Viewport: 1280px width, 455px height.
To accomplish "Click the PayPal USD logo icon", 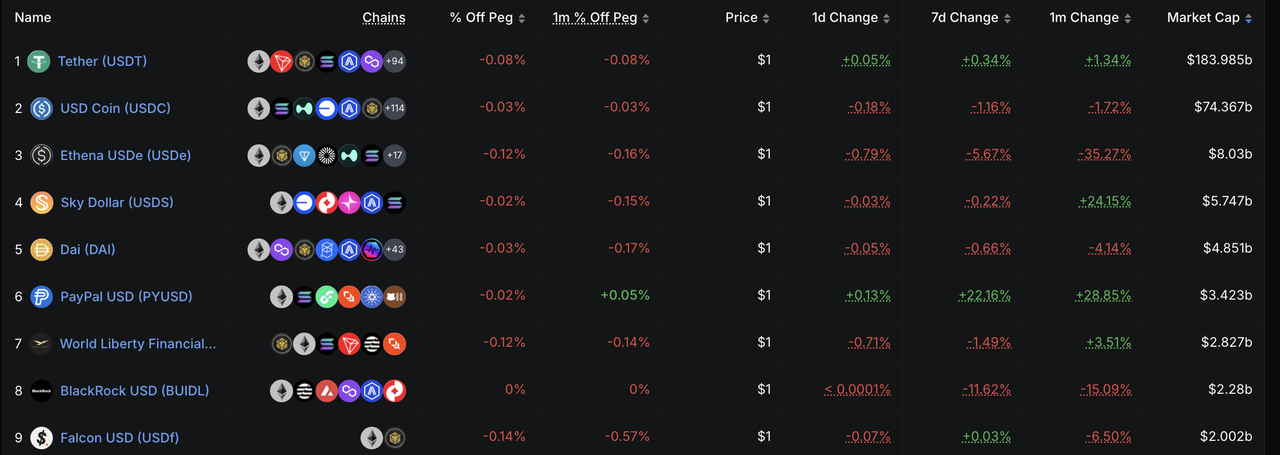I will (41, 296).
